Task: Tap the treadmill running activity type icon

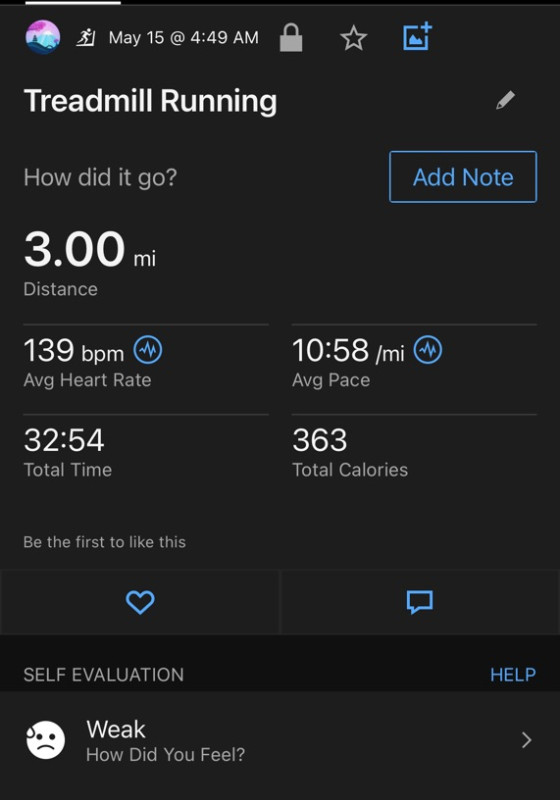Action: [x=86, y=38]
